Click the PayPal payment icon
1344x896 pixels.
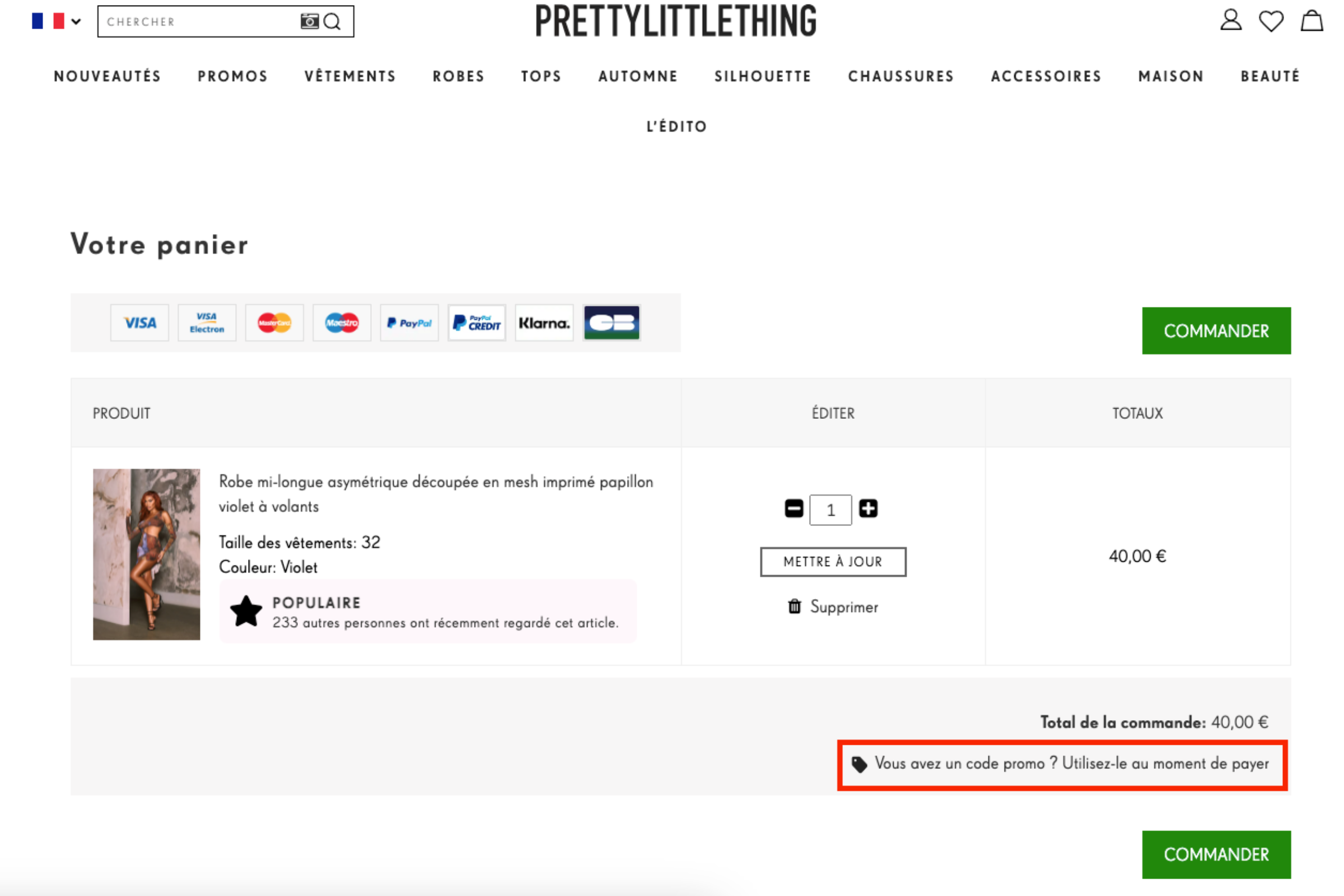pos(409,322)
